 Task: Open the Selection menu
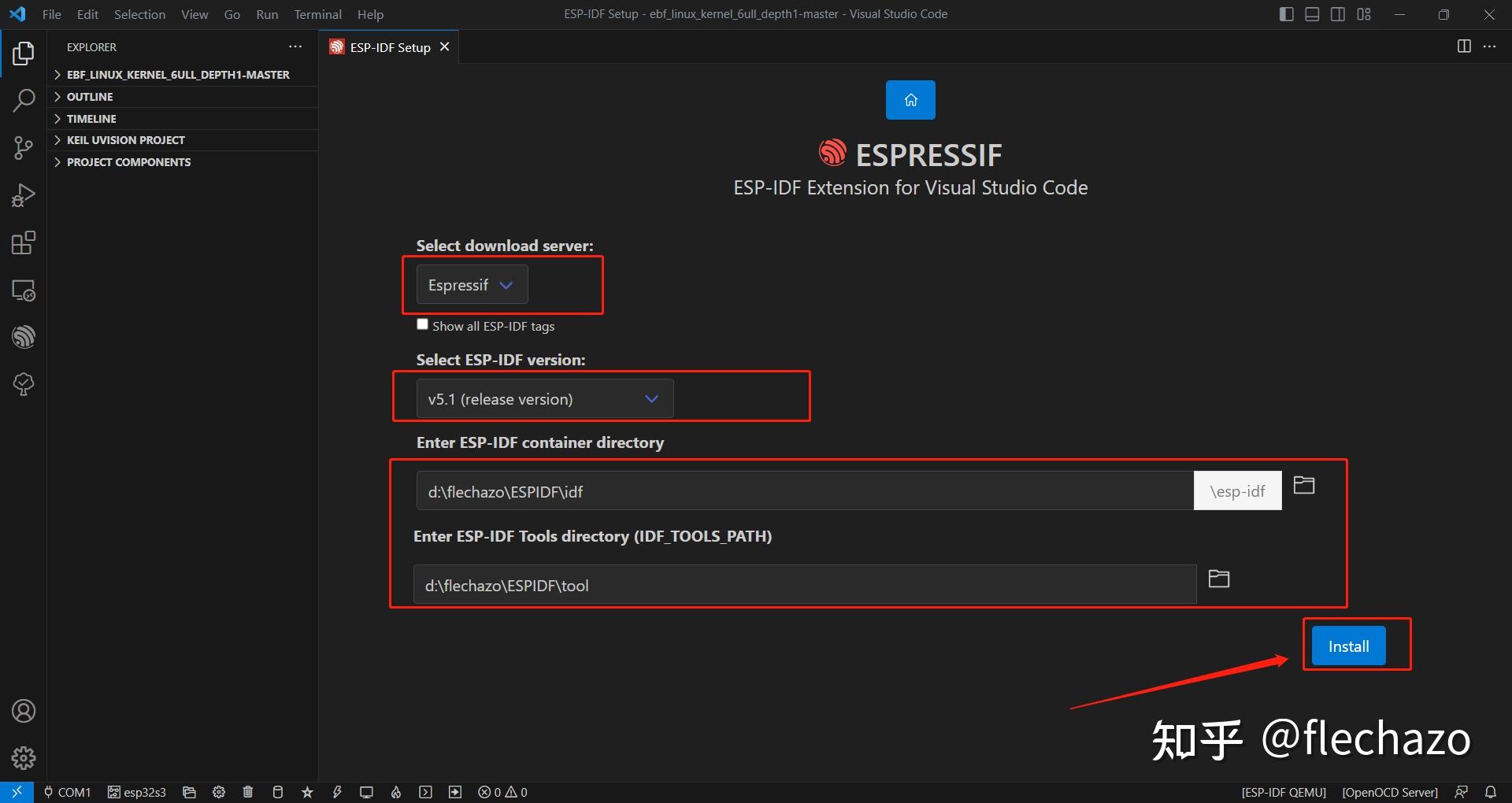tap(139, 14)
